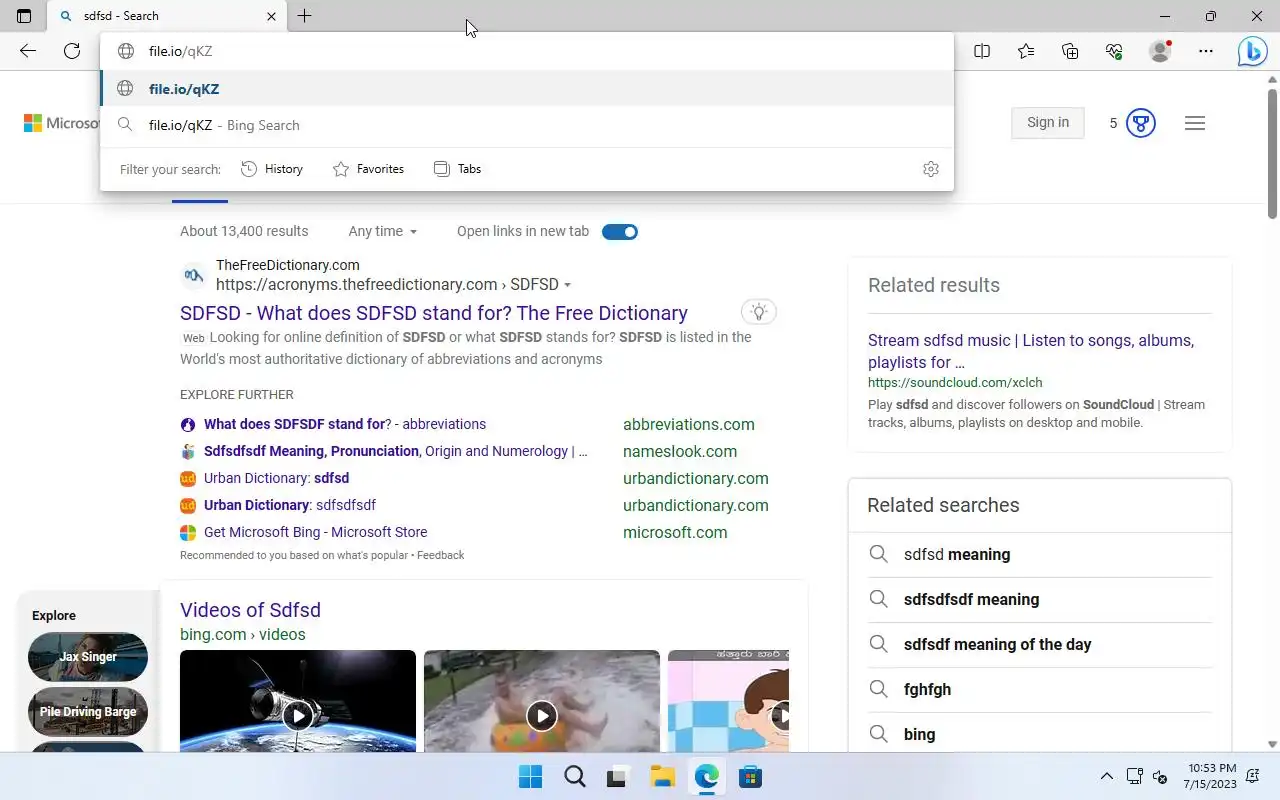The height and width of the screenshot is (800, 1280).
Task: Filter suggestions by Favorites
Action: [368, 169]
